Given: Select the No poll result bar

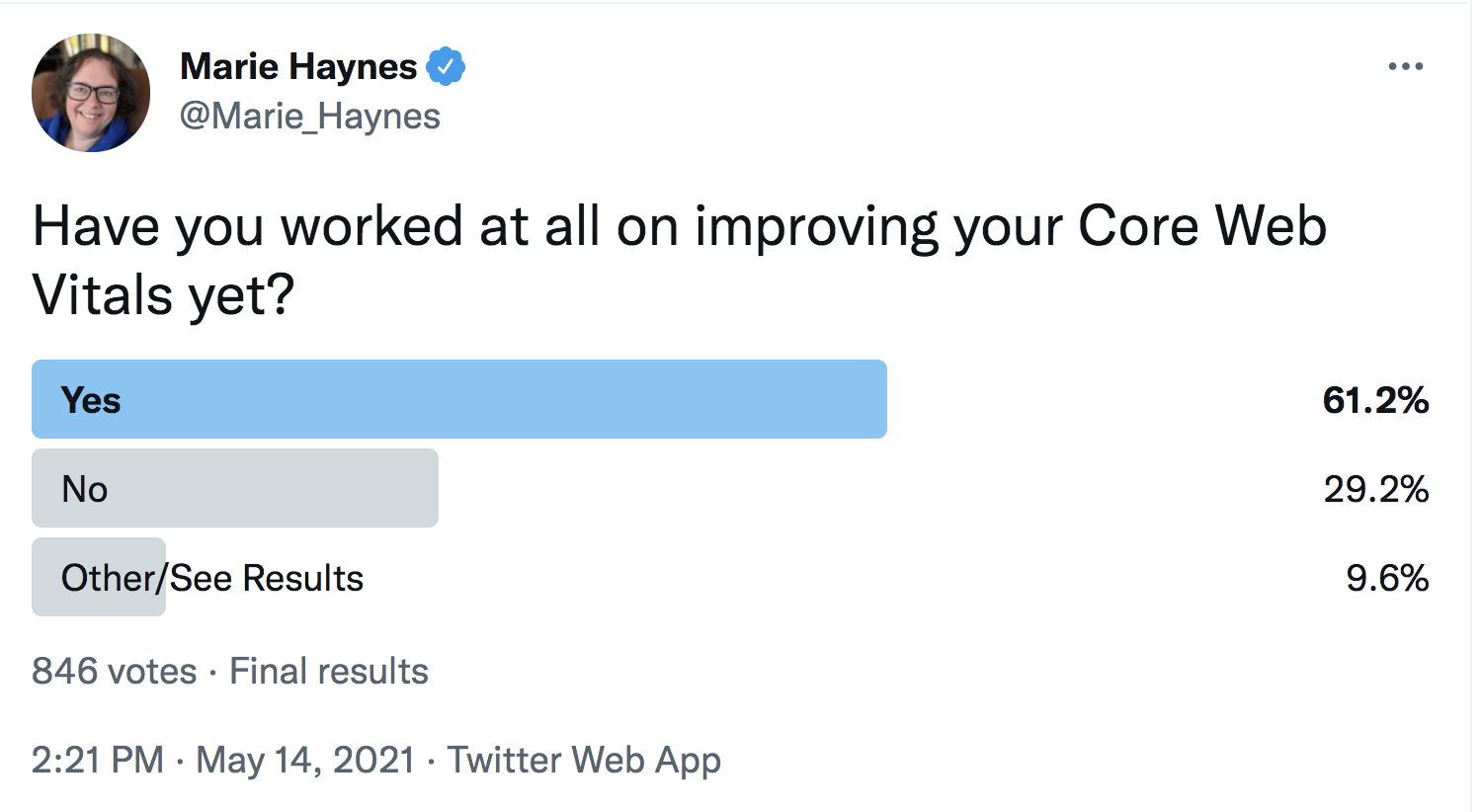Looking at the screenshot, I should tap(235, 488).
